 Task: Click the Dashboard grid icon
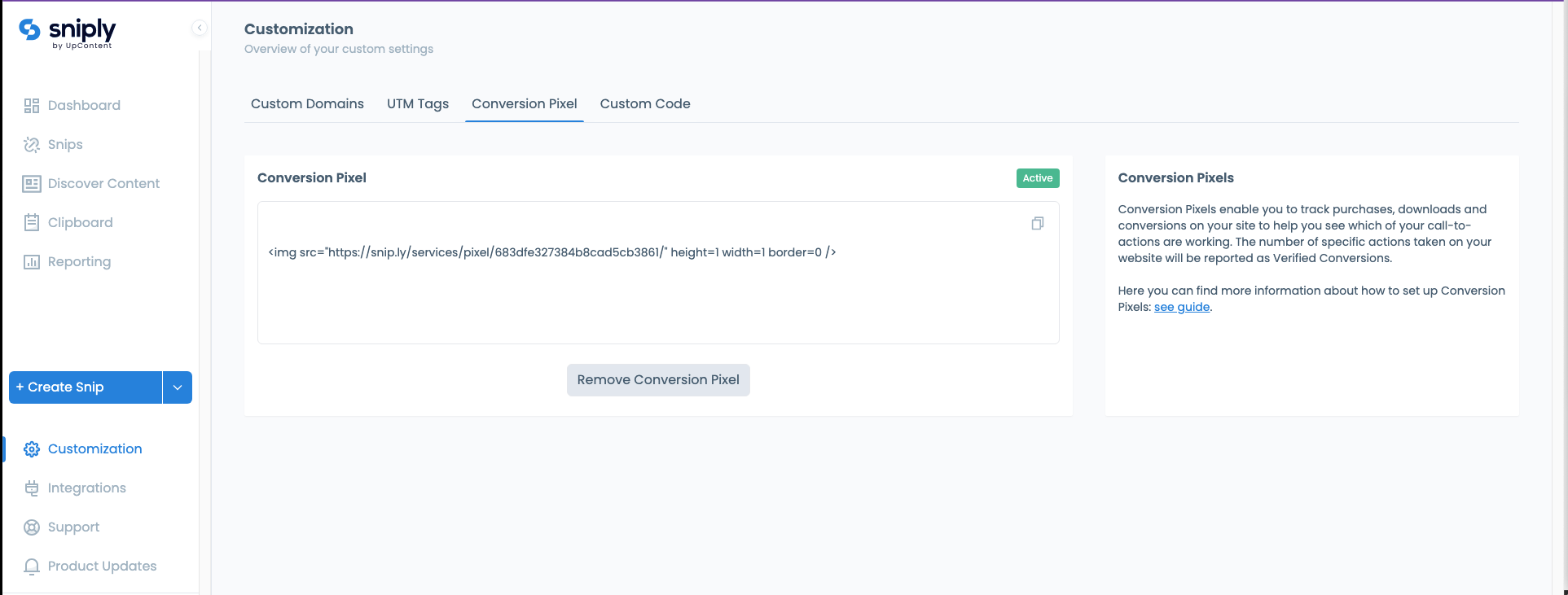point(32,106)
